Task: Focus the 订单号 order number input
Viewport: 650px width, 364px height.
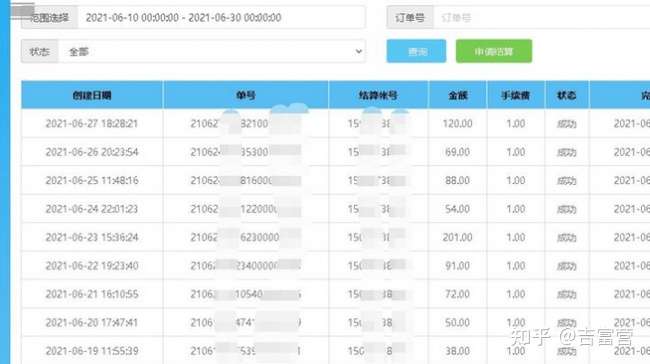Action: 541,17
